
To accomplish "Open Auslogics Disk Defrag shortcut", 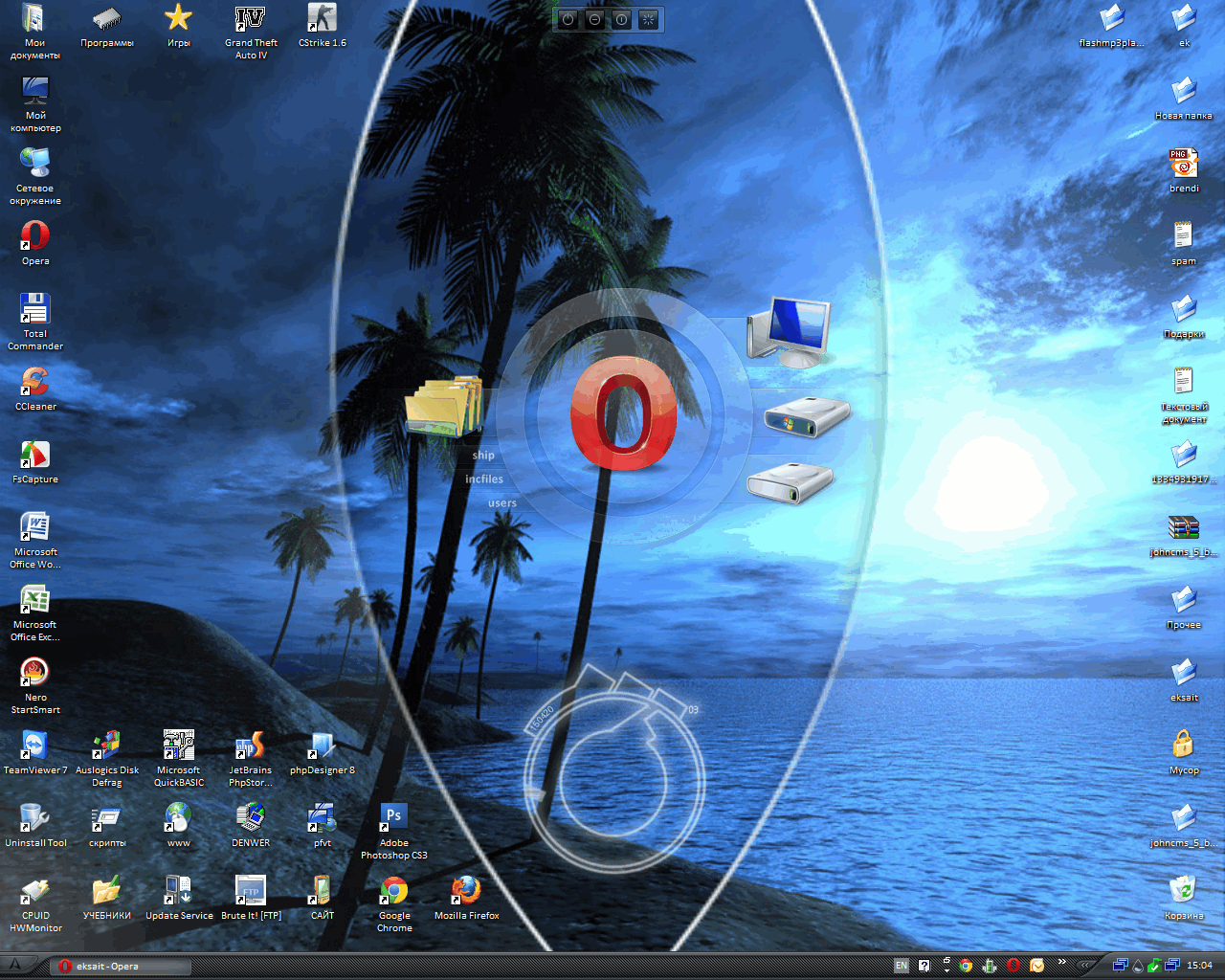I will (107, 758).
